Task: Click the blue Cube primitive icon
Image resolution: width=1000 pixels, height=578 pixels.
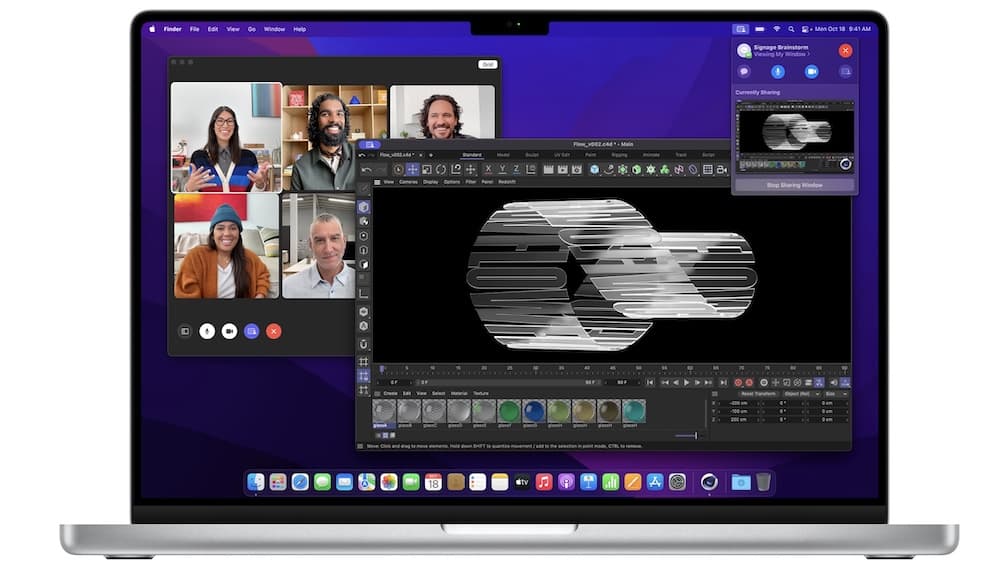Action: point(594,170)
